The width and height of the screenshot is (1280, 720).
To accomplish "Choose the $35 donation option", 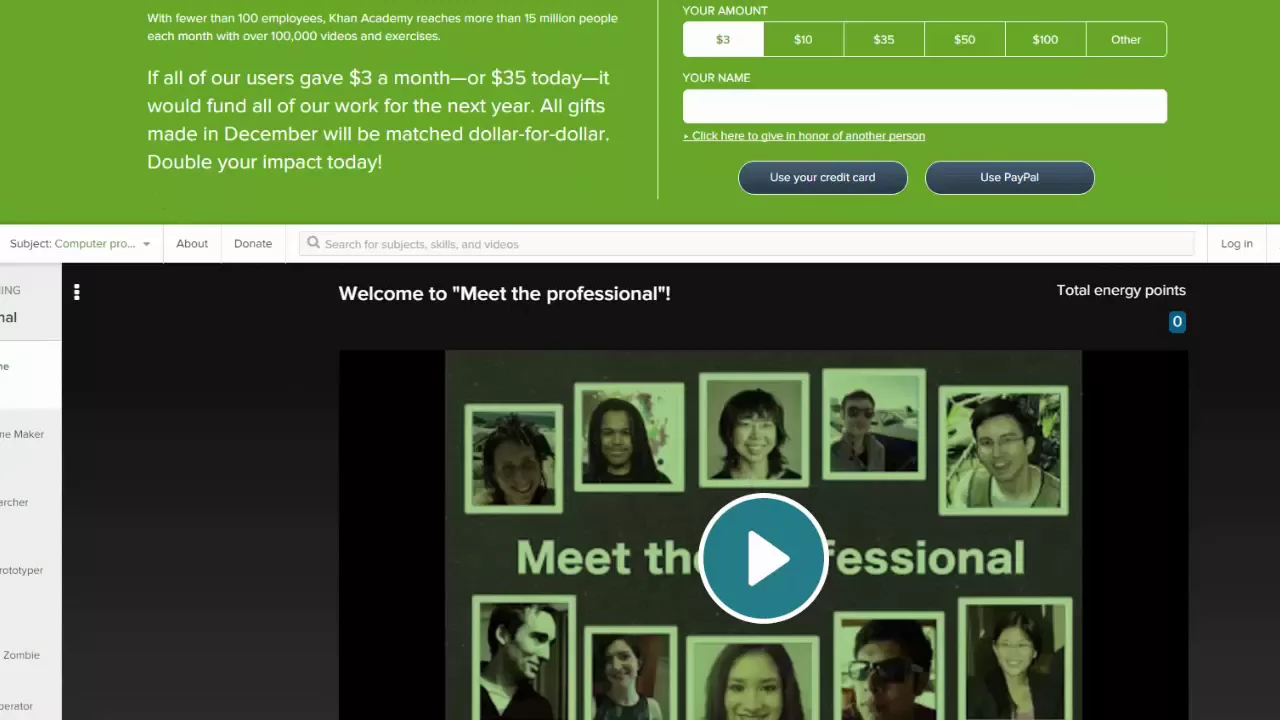I will coord(884,39).
